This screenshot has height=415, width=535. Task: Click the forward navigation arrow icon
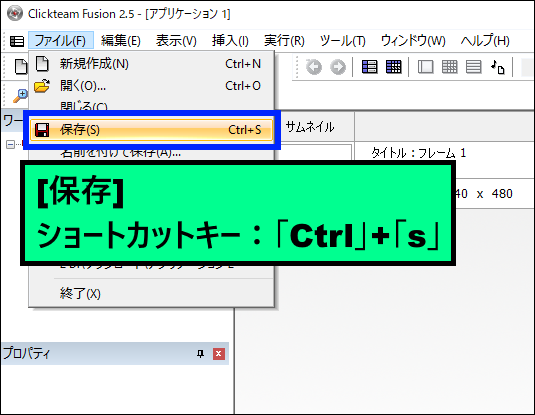coord(338,67)
